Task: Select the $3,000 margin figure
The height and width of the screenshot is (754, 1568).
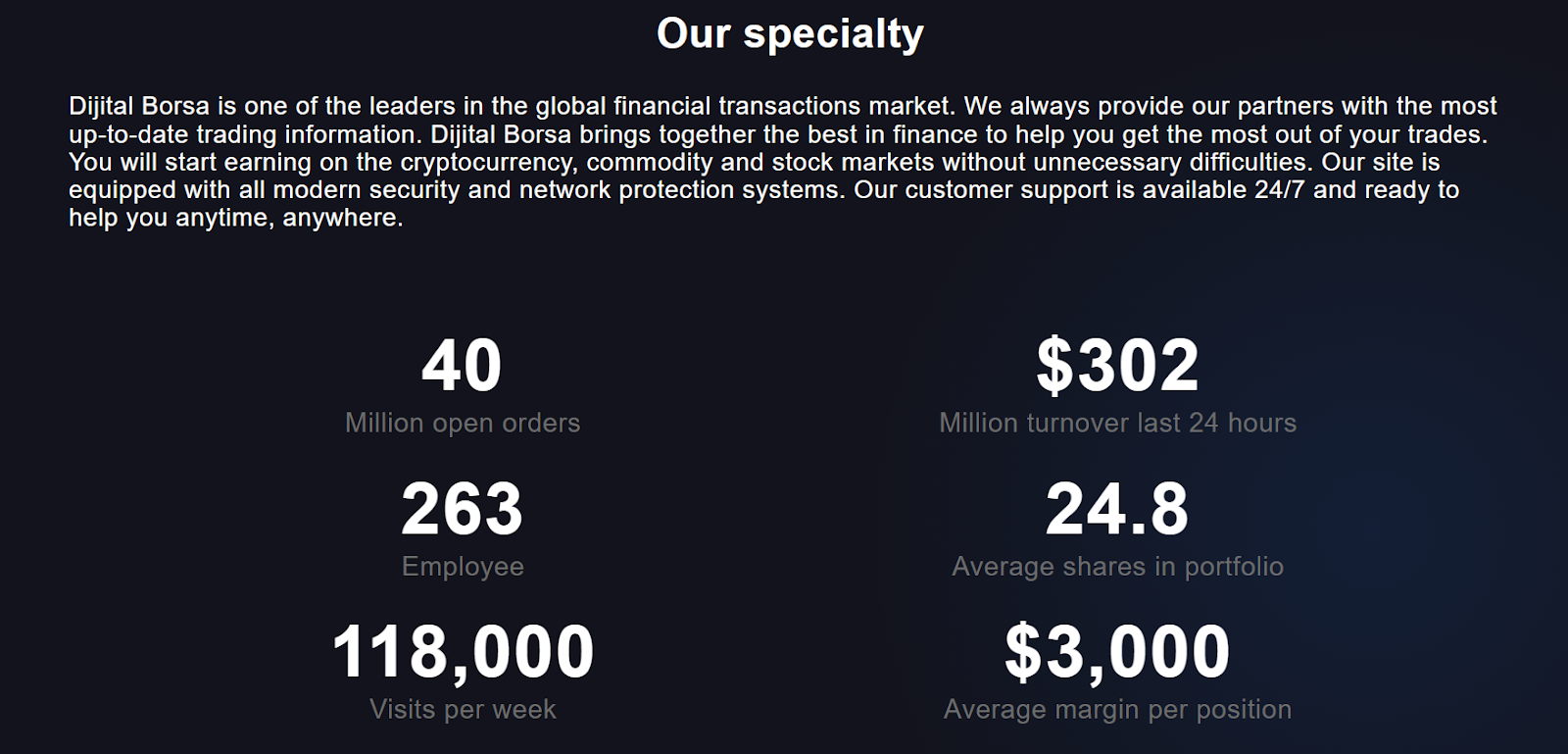Action: pyautogui.click(x=1117, y=652)
